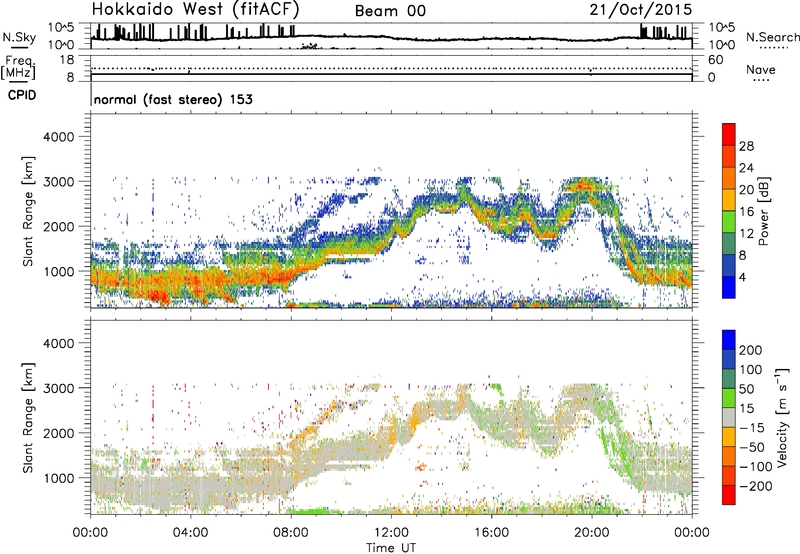800x554 pixels.
Task: Click "Slant Range [km]" label of power panel
Action: 28,211
